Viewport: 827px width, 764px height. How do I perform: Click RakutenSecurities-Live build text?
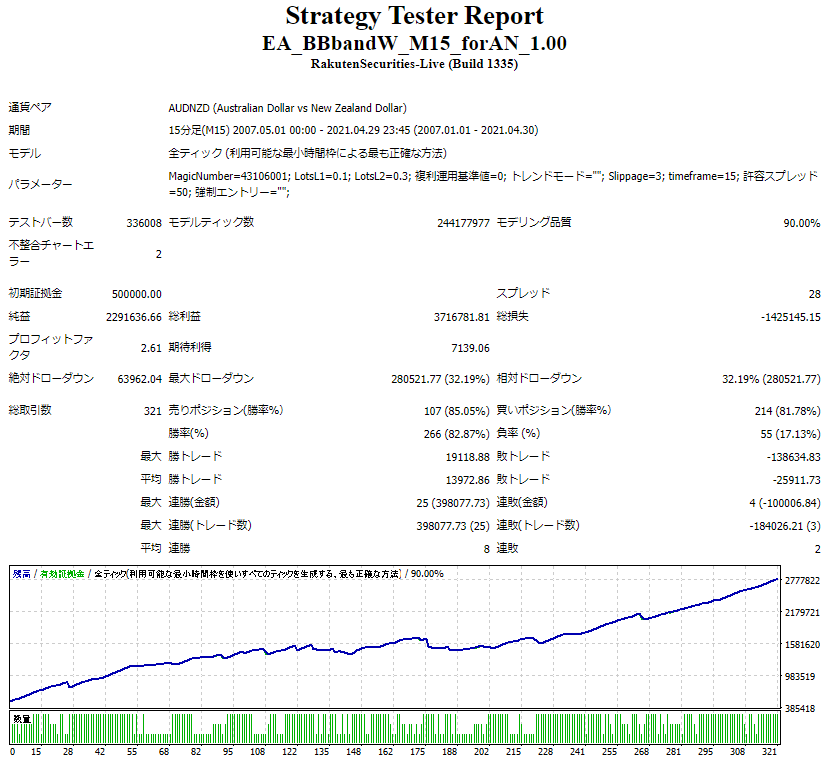[x=414, y=64]
